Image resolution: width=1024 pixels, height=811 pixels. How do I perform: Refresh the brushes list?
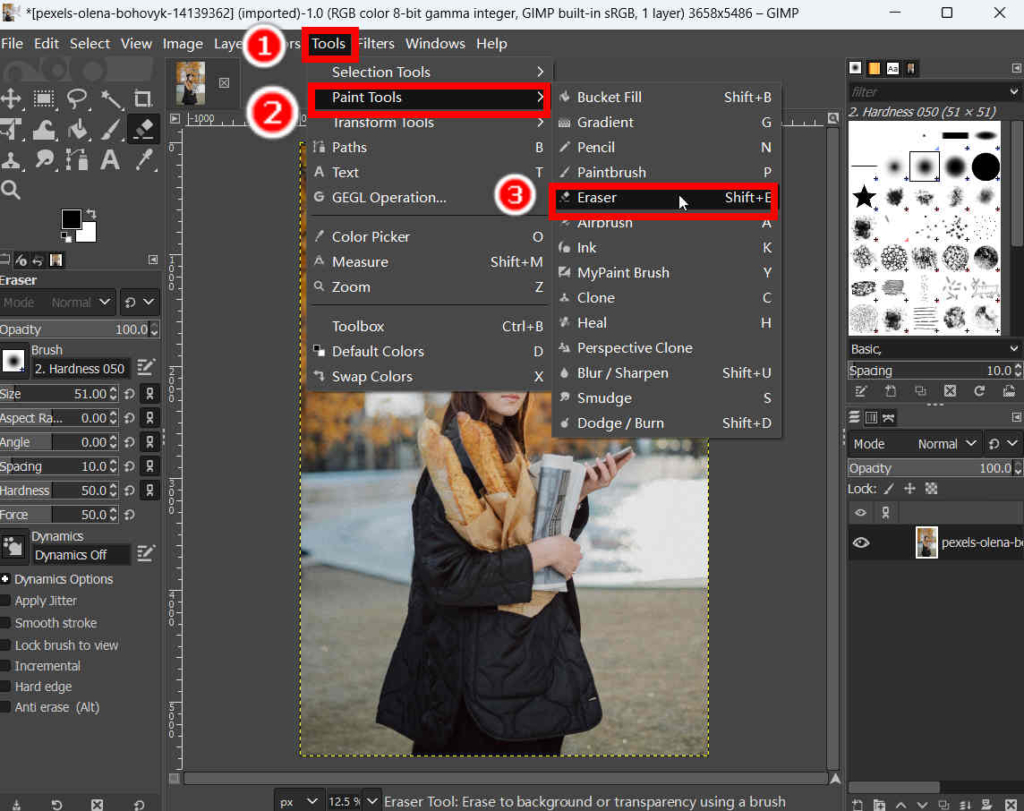click(980, 391)
